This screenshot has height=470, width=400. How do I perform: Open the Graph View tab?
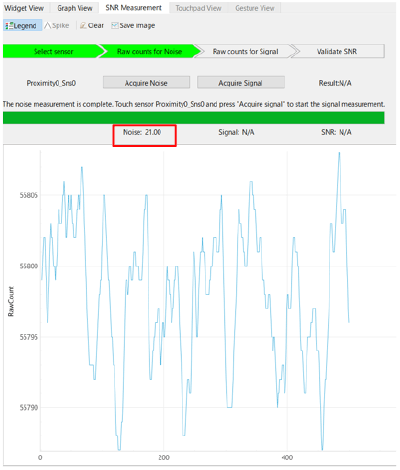pyautogui.click(x=75, y=8)
